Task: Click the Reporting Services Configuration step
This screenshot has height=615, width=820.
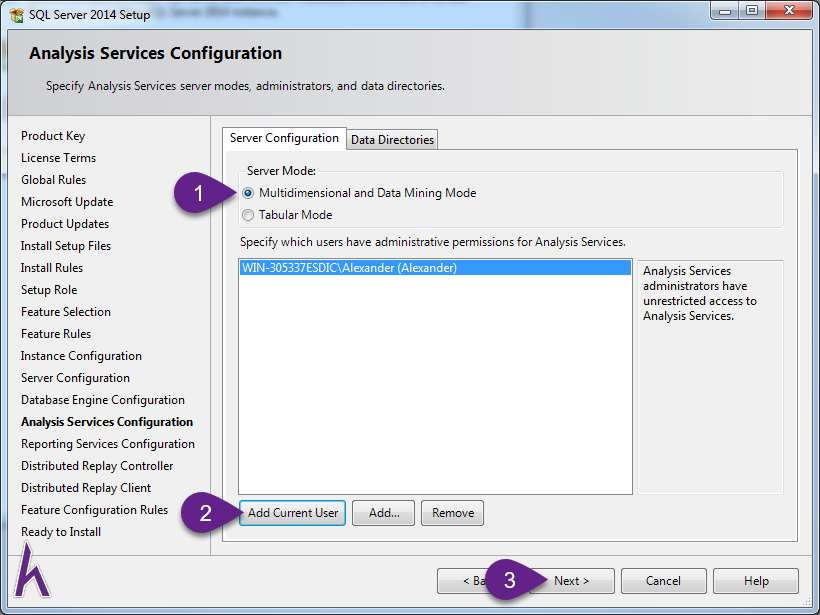Action: (108, 443)
